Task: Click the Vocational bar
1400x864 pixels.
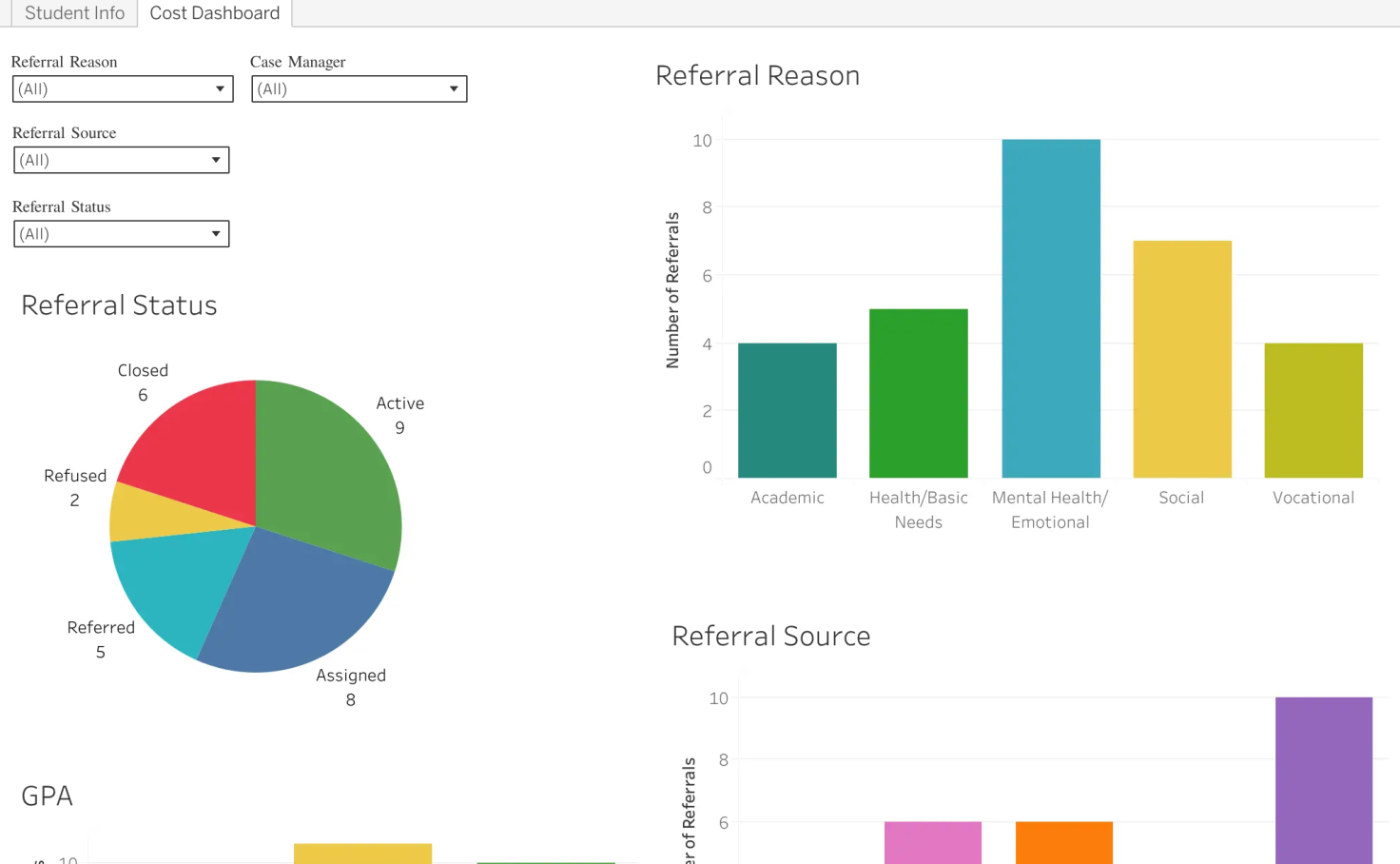Action: click(x=1313, y=410)
